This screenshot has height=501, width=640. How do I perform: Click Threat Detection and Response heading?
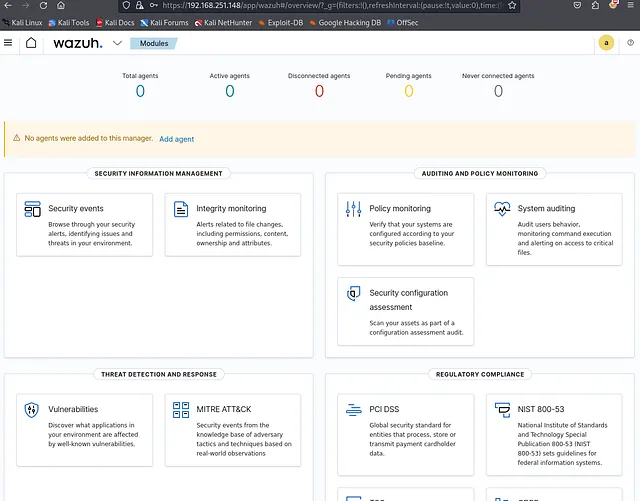coord(159,374)
